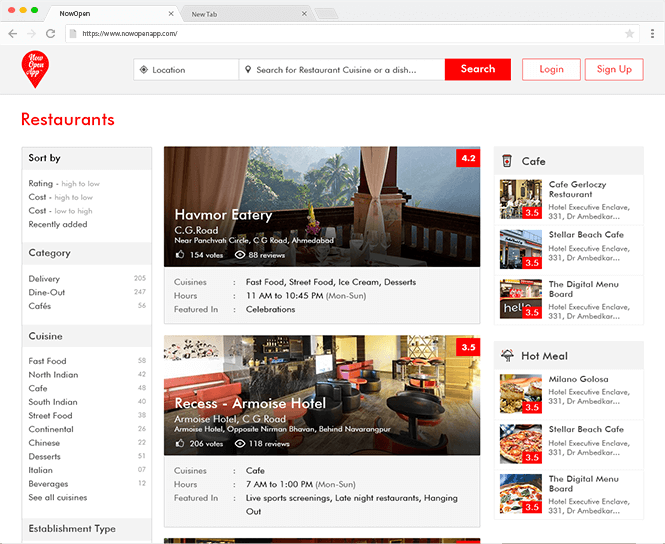Click the Login button

coord(551,69)
